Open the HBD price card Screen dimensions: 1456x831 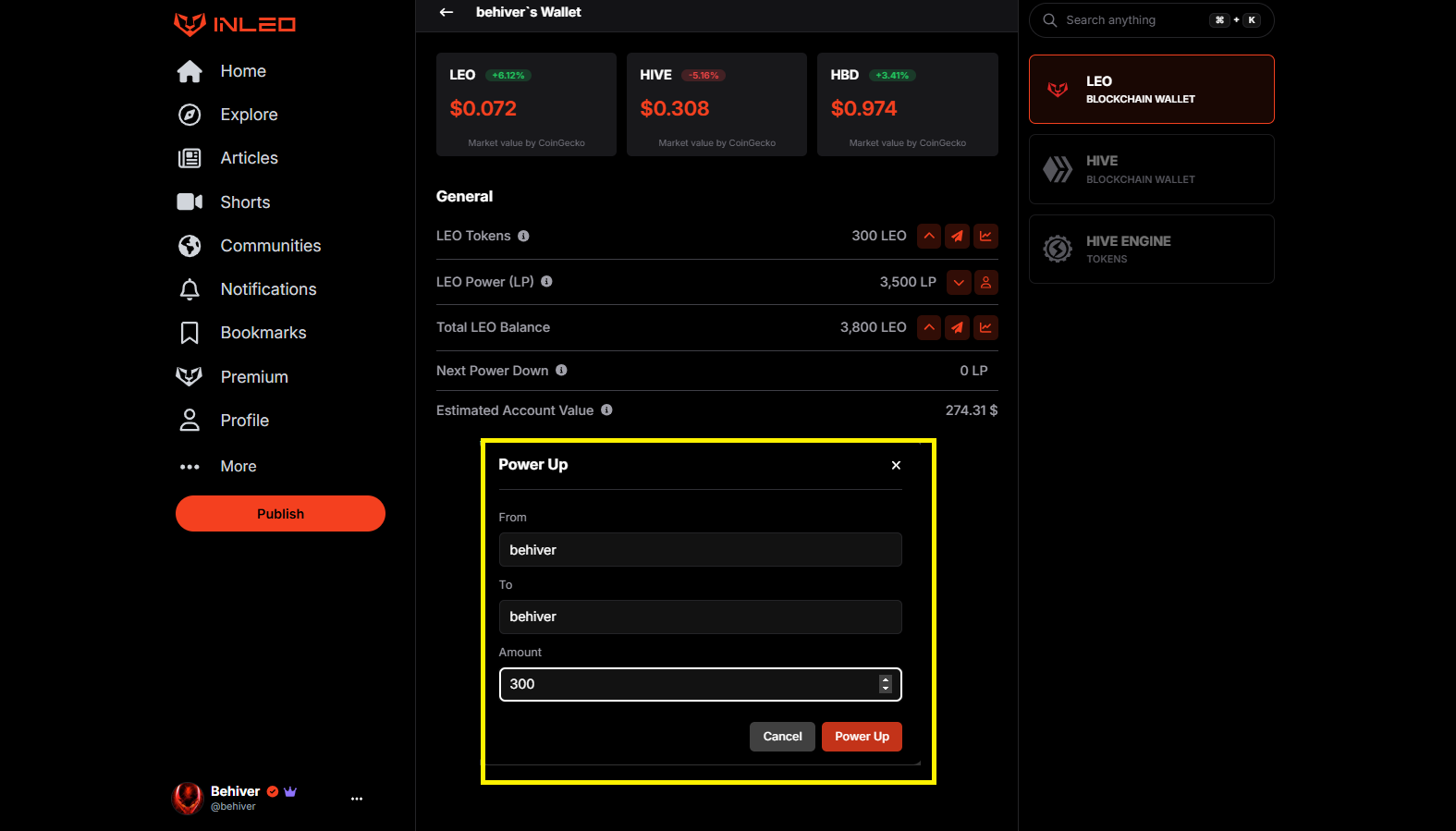[x=908, y=104]
